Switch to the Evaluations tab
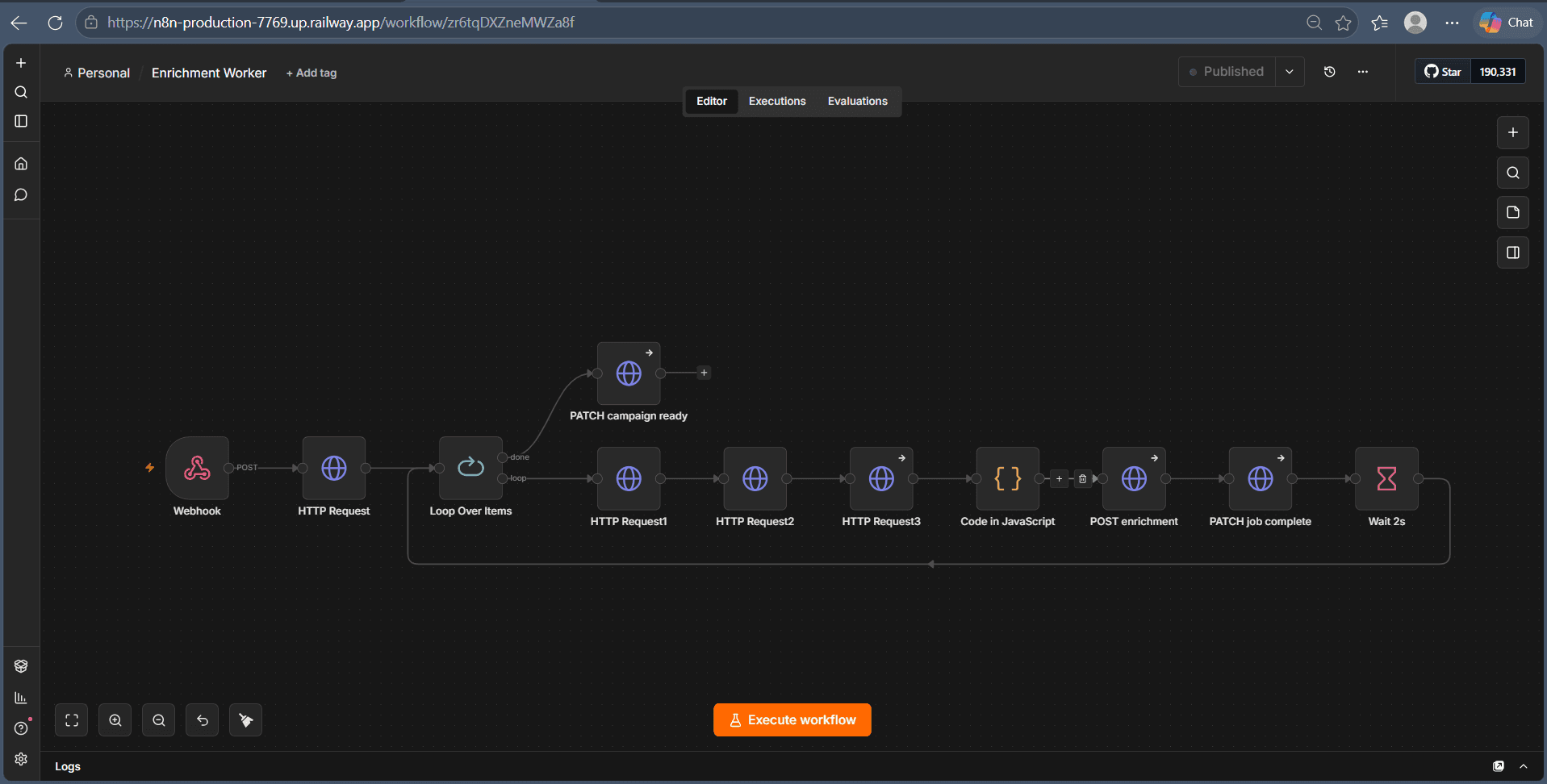 tap(857, 101)
